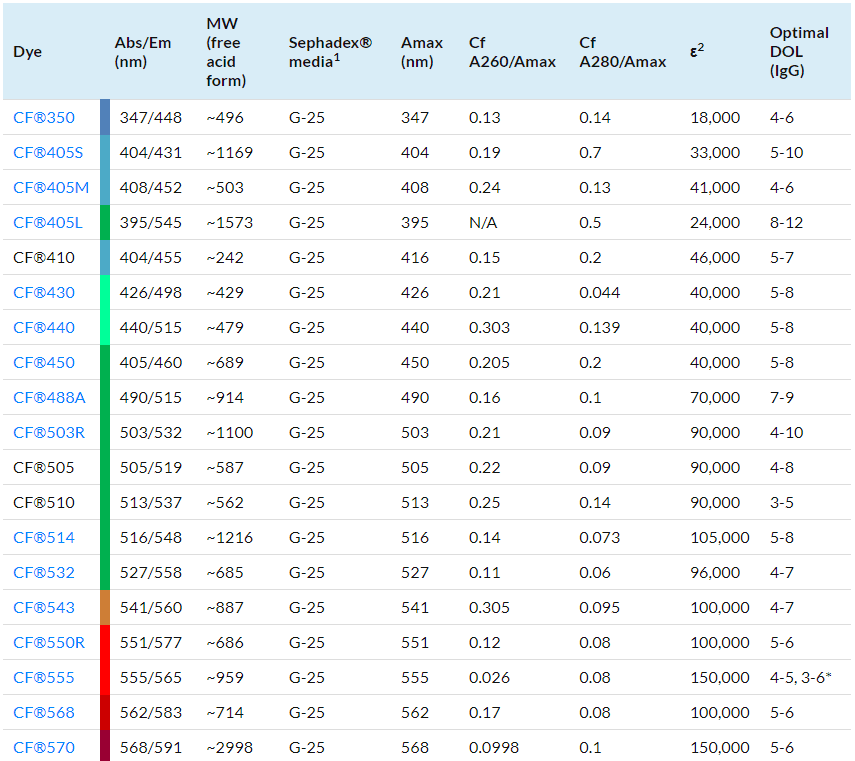Image resolution: width=855 pixels, height=761 pixels.
Task: Select the CF®430 dye link
Action: [x=43, y=293]
